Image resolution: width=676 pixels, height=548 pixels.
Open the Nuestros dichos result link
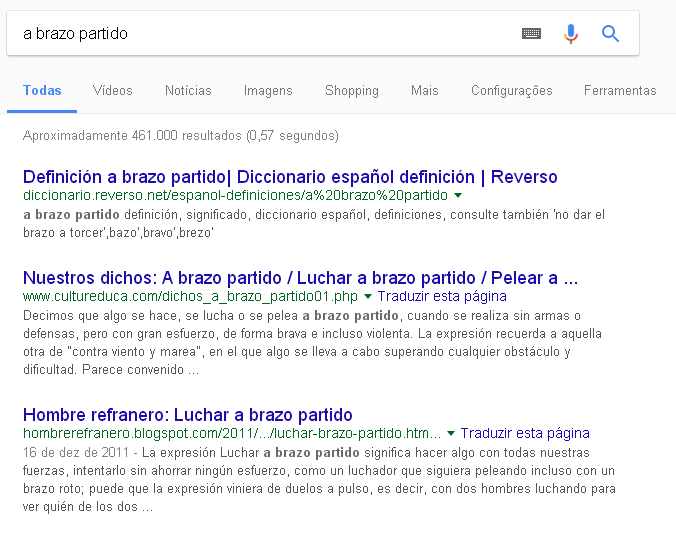click(x=300, y=277)
